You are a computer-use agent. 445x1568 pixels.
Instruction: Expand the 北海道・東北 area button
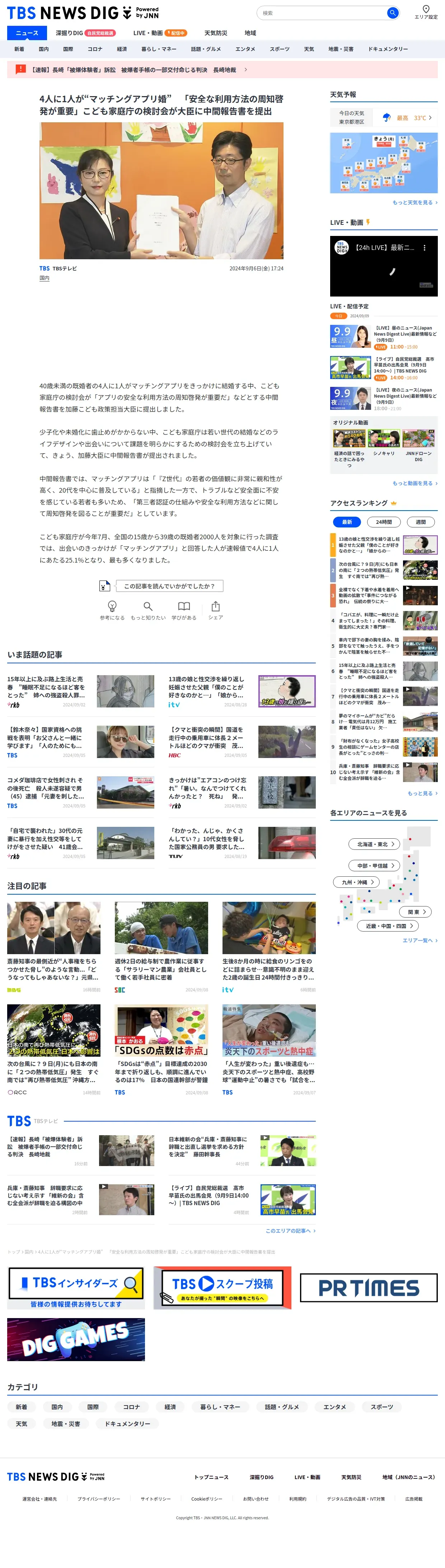tap(374, 844)
